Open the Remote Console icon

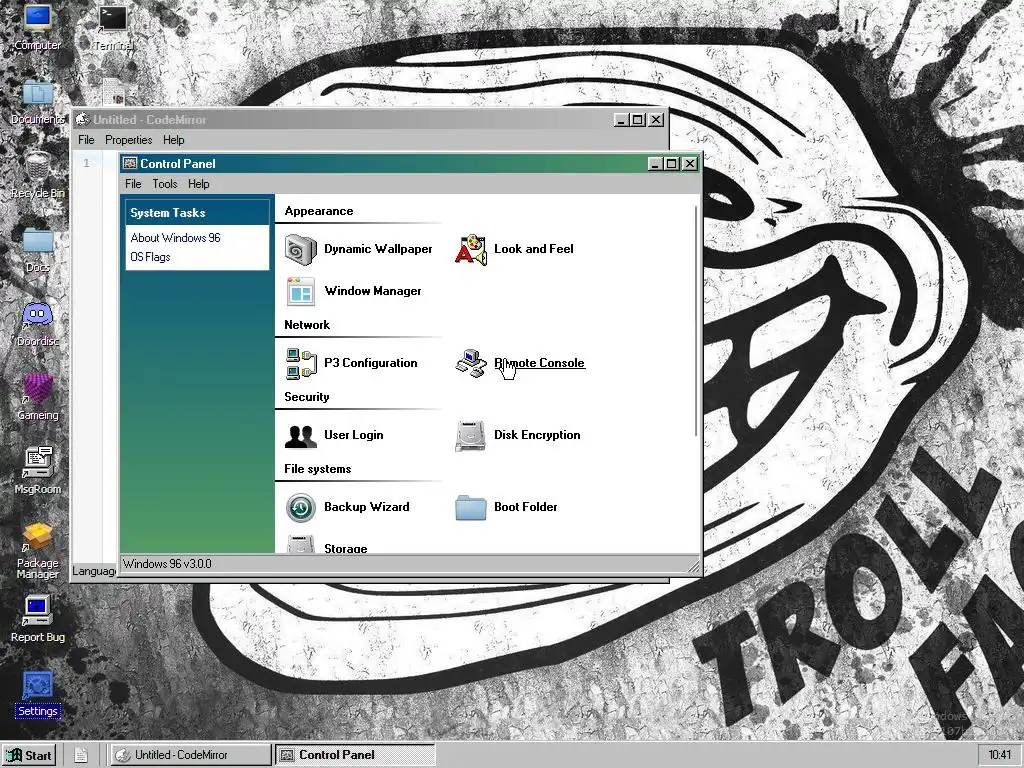471,364
